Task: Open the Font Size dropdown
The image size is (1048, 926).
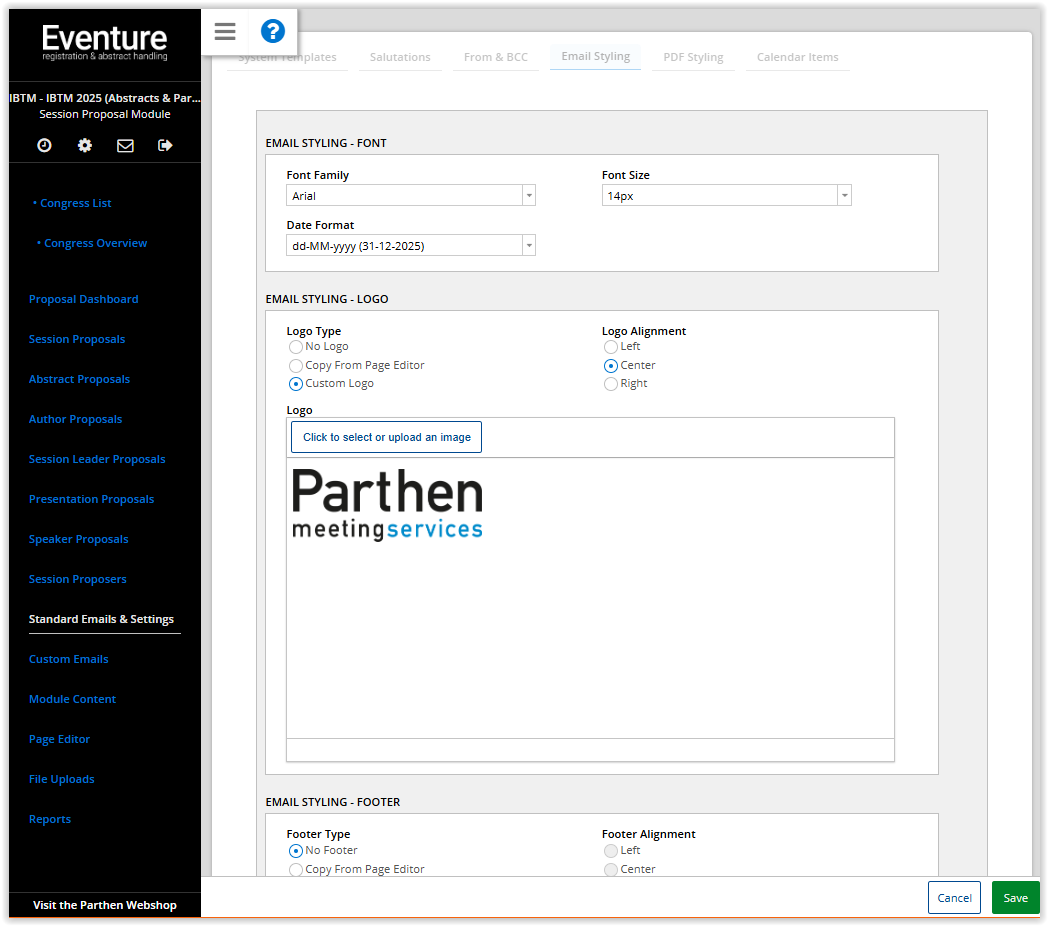Action: [727, 196]
